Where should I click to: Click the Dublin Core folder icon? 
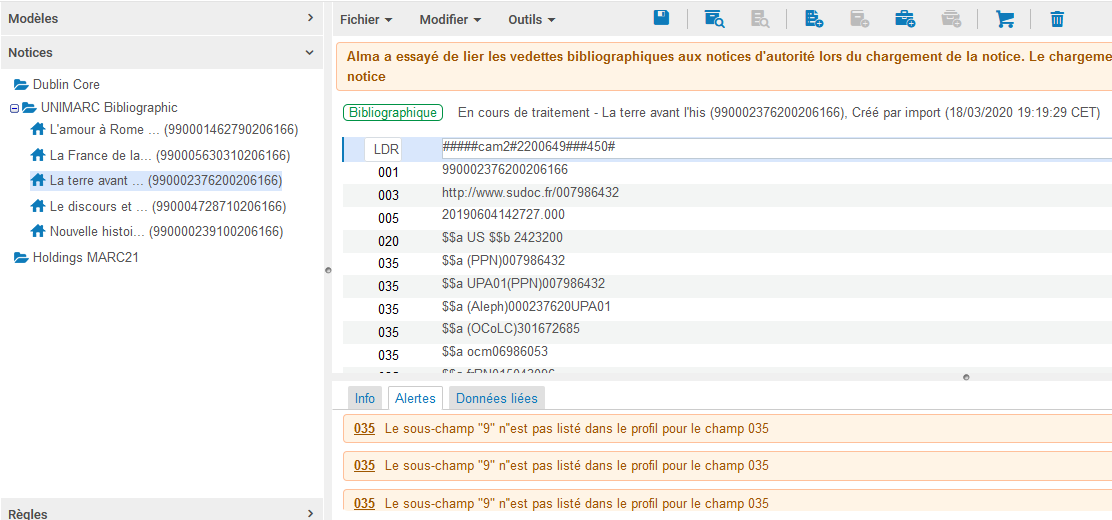[21, 85]
